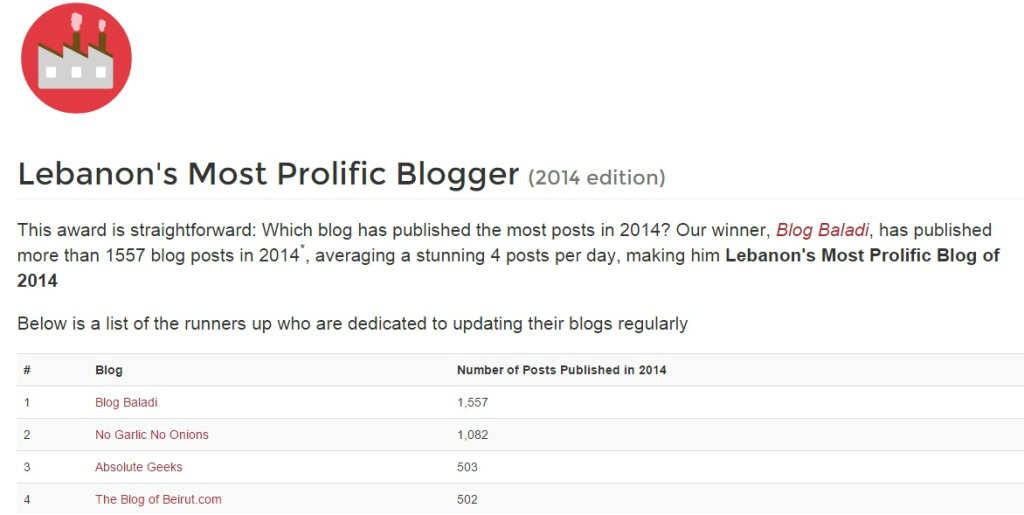Screen dimensions: 1024x515
Task: Click the rank number 1 cell
Action: (27, 402)
